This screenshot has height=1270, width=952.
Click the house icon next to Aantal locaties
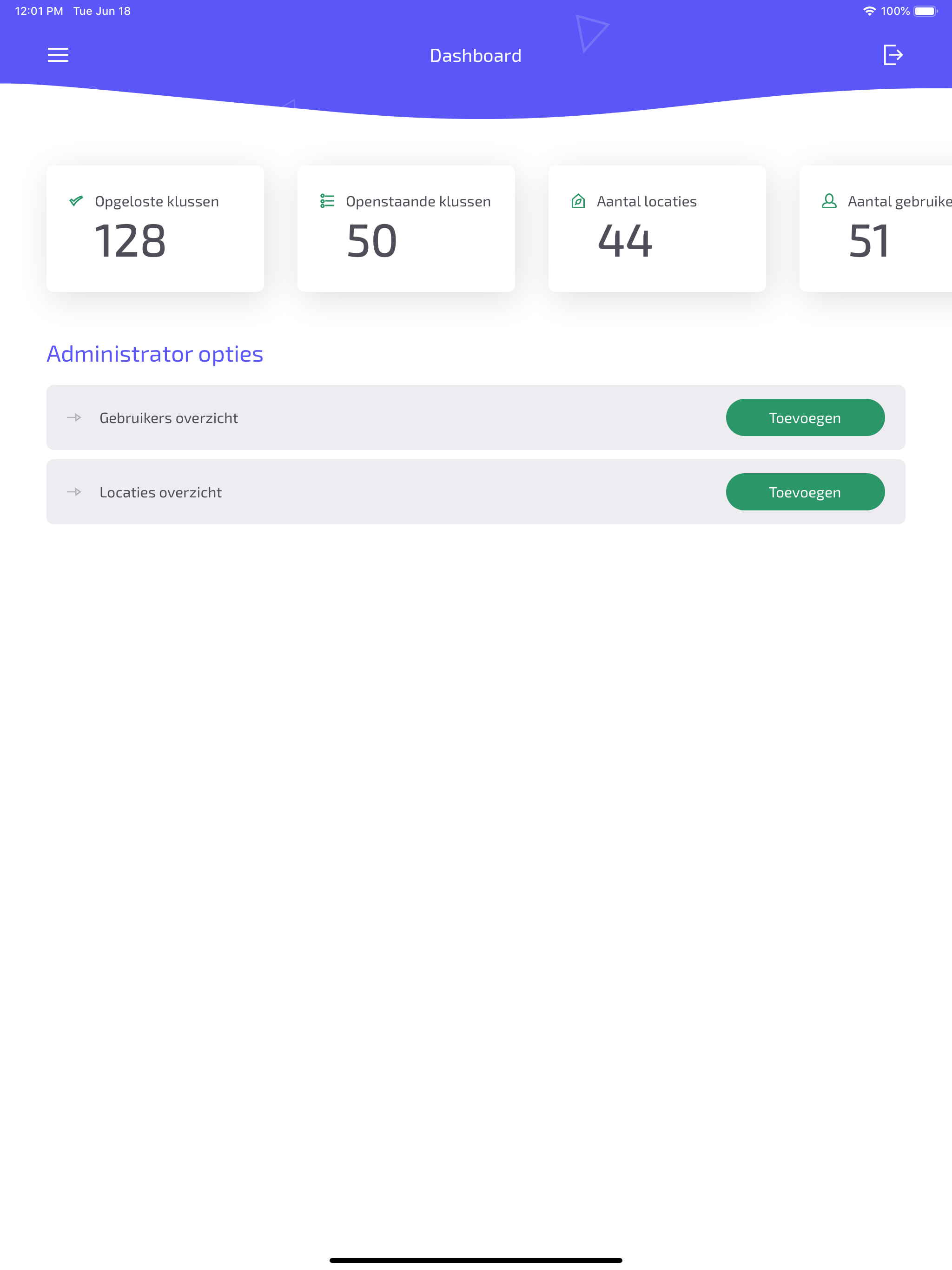point(578,201)
